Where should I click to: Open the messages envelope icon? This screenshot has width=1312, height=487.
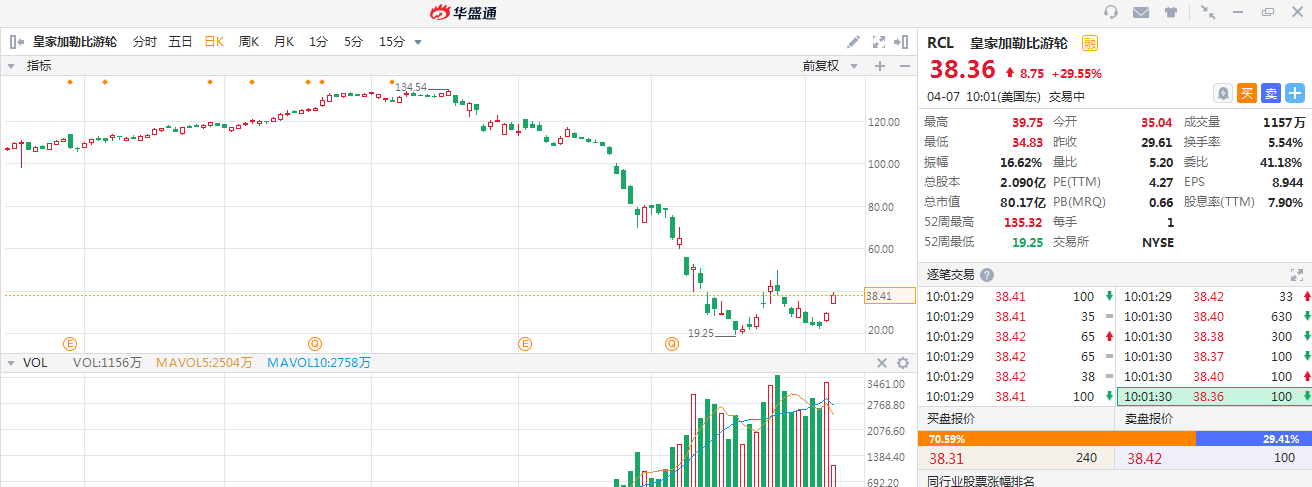(x=1140, y=12)
